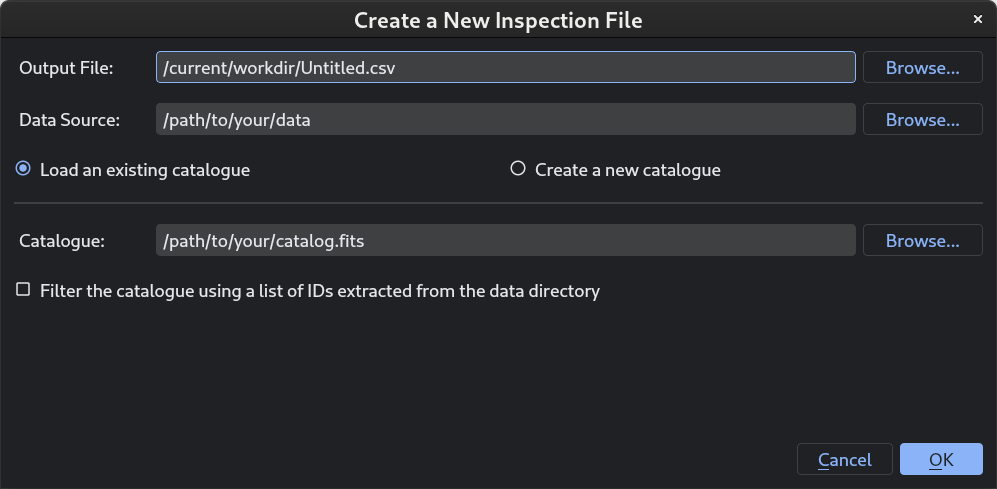Enable the filter catalogue by IDs checkbox

tap(23, 290)
